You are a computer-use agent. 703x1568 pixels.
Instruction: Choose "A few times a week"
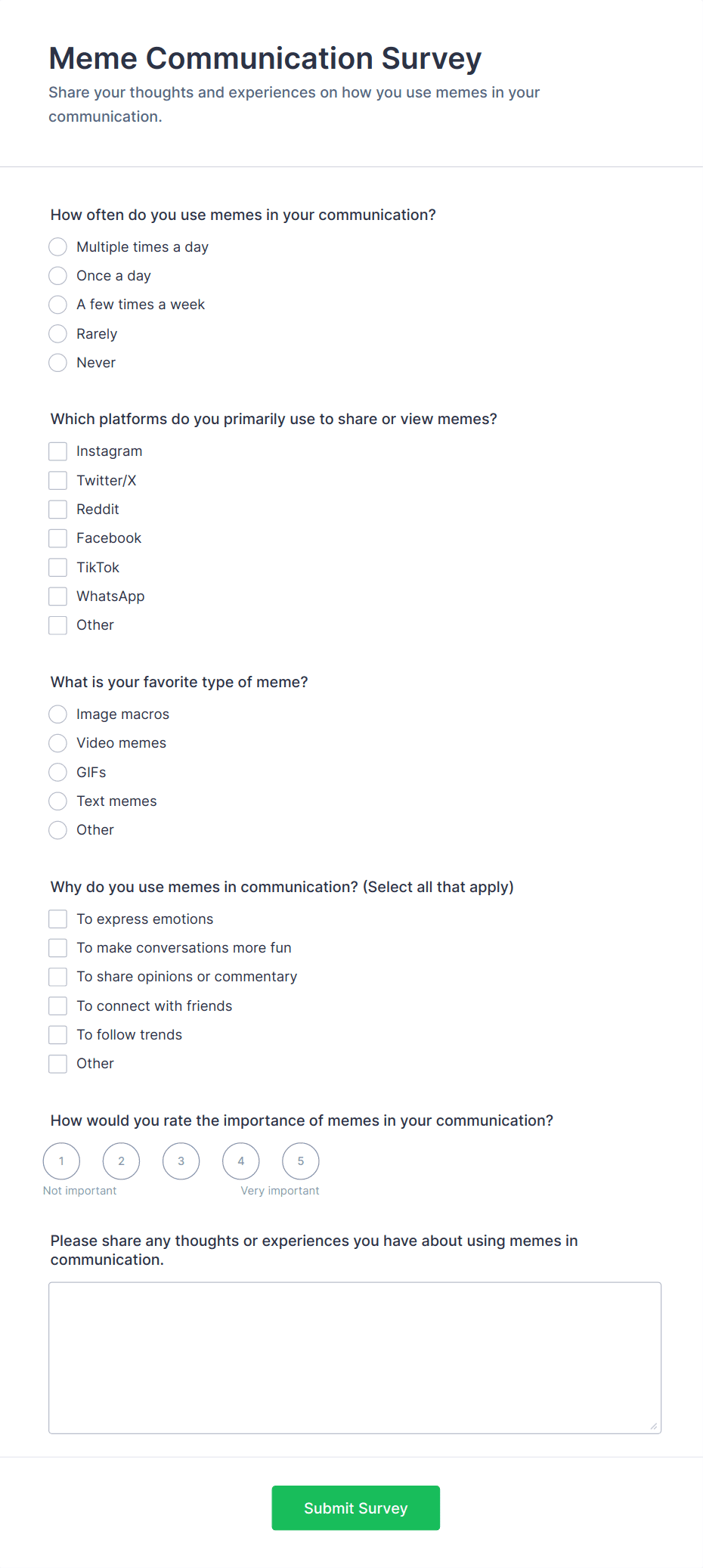(x=57, y=305)
